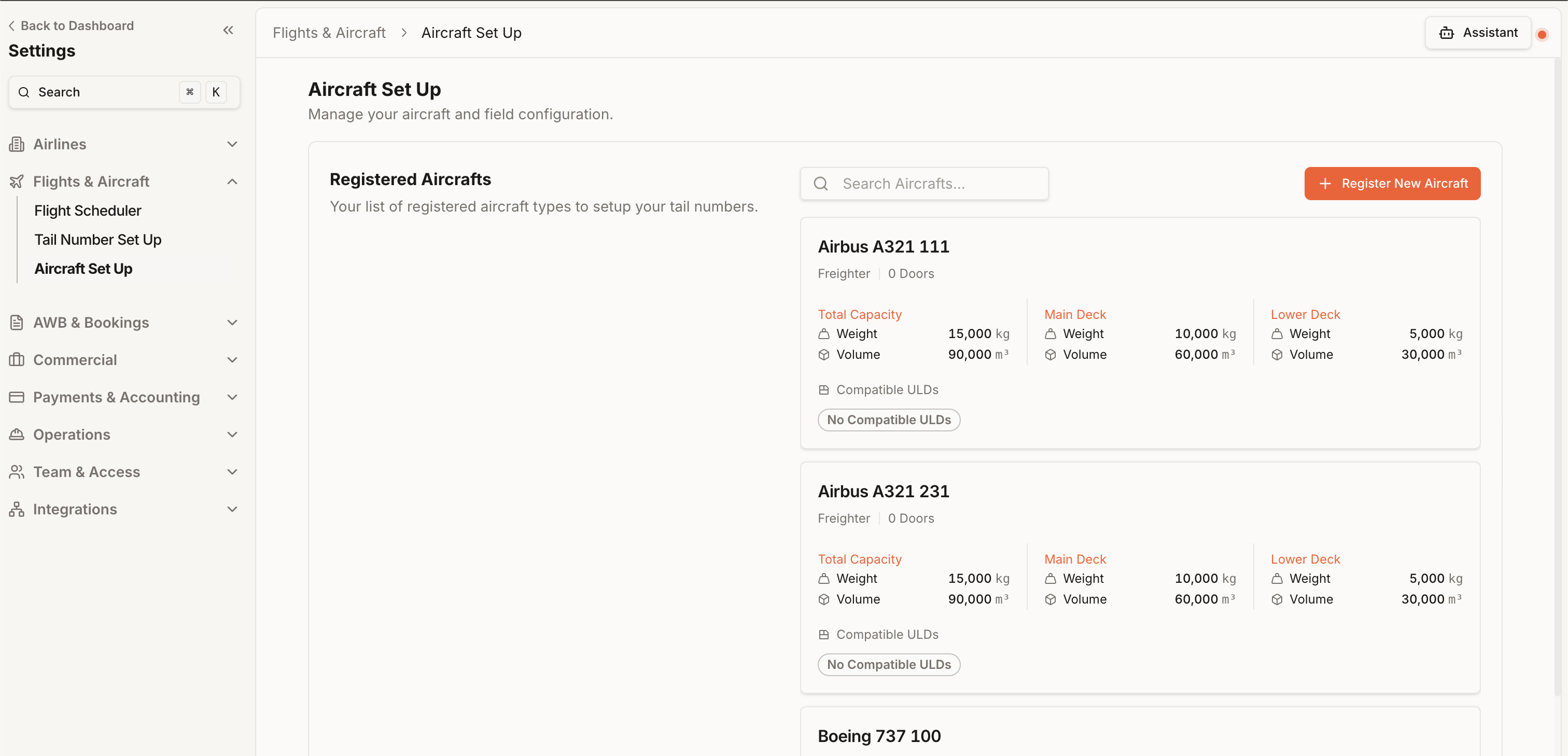Open the Airlines settings group

click(124, 144)
